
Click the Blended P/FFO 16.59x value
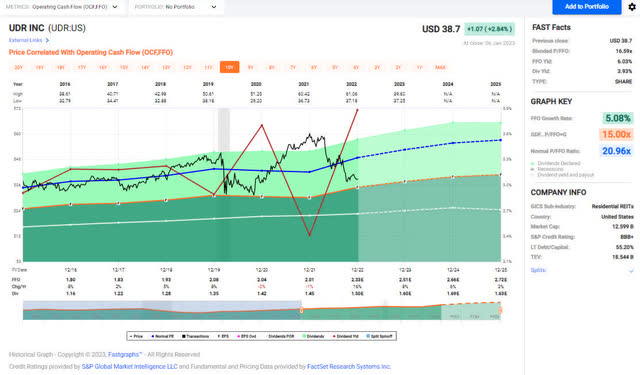(x=624, y=51)
